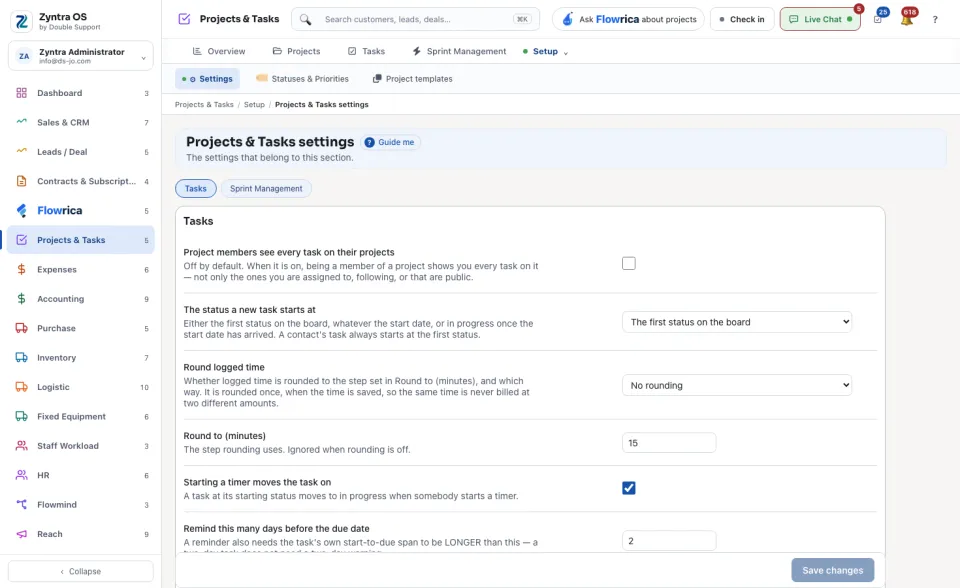This screenshot has width=960, height=588.
Task: Open the help question mark icon
Action: click(x=935, y=20)
